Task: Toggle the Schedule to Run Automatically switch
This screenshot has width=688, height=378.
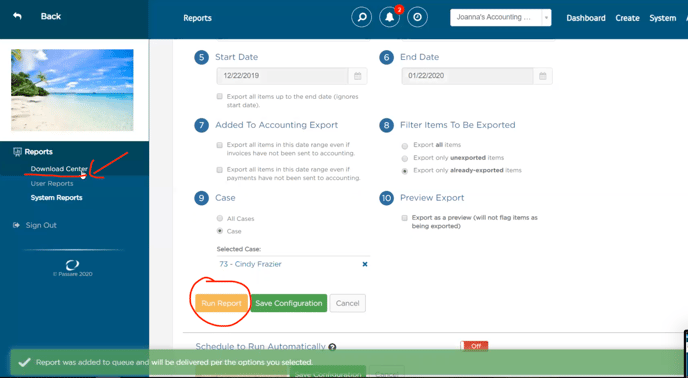Action: pyautogui.click(x=474, y=346)
